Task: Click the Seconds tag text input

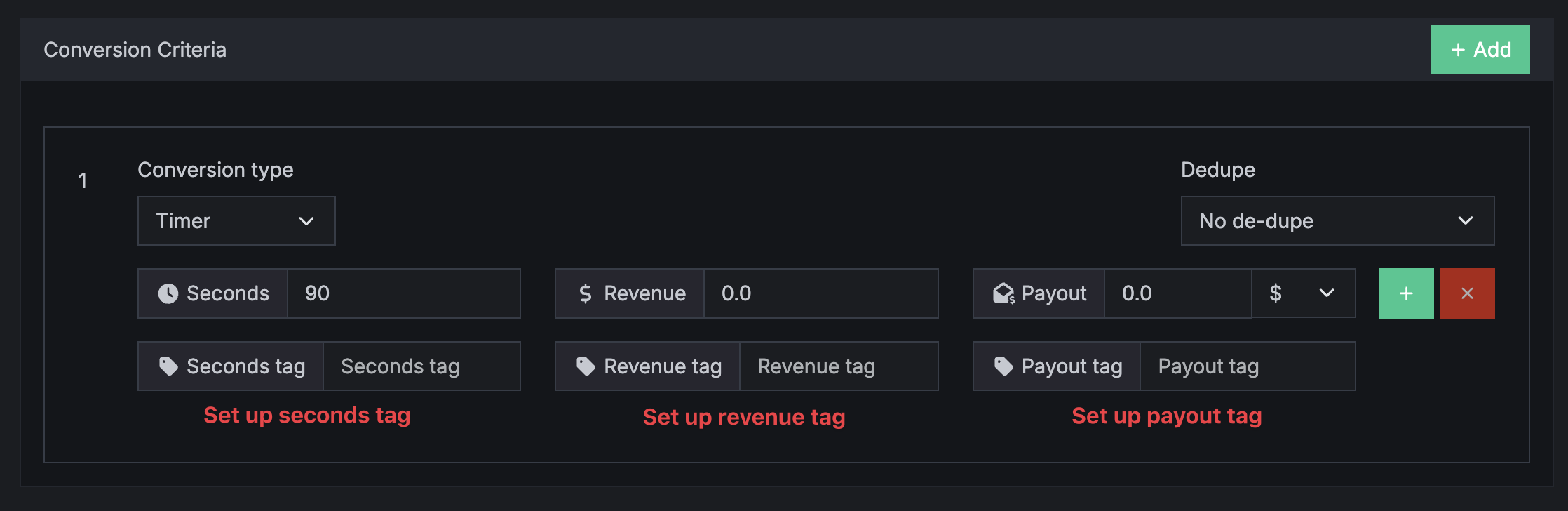Action: pyautogui.click(x=421, y=366)
